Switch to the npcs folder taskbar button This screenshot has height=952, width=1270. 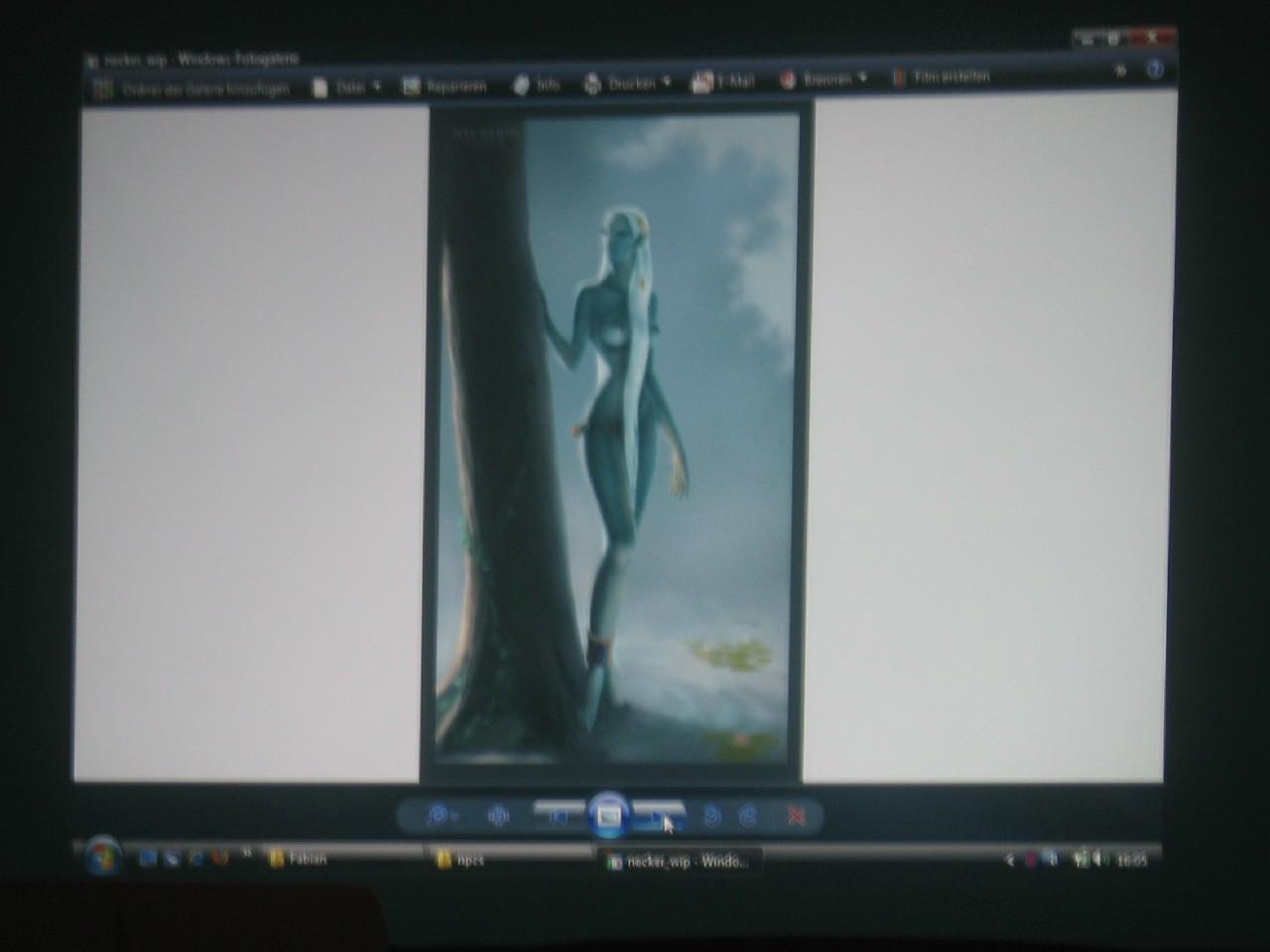click(511, 860)
